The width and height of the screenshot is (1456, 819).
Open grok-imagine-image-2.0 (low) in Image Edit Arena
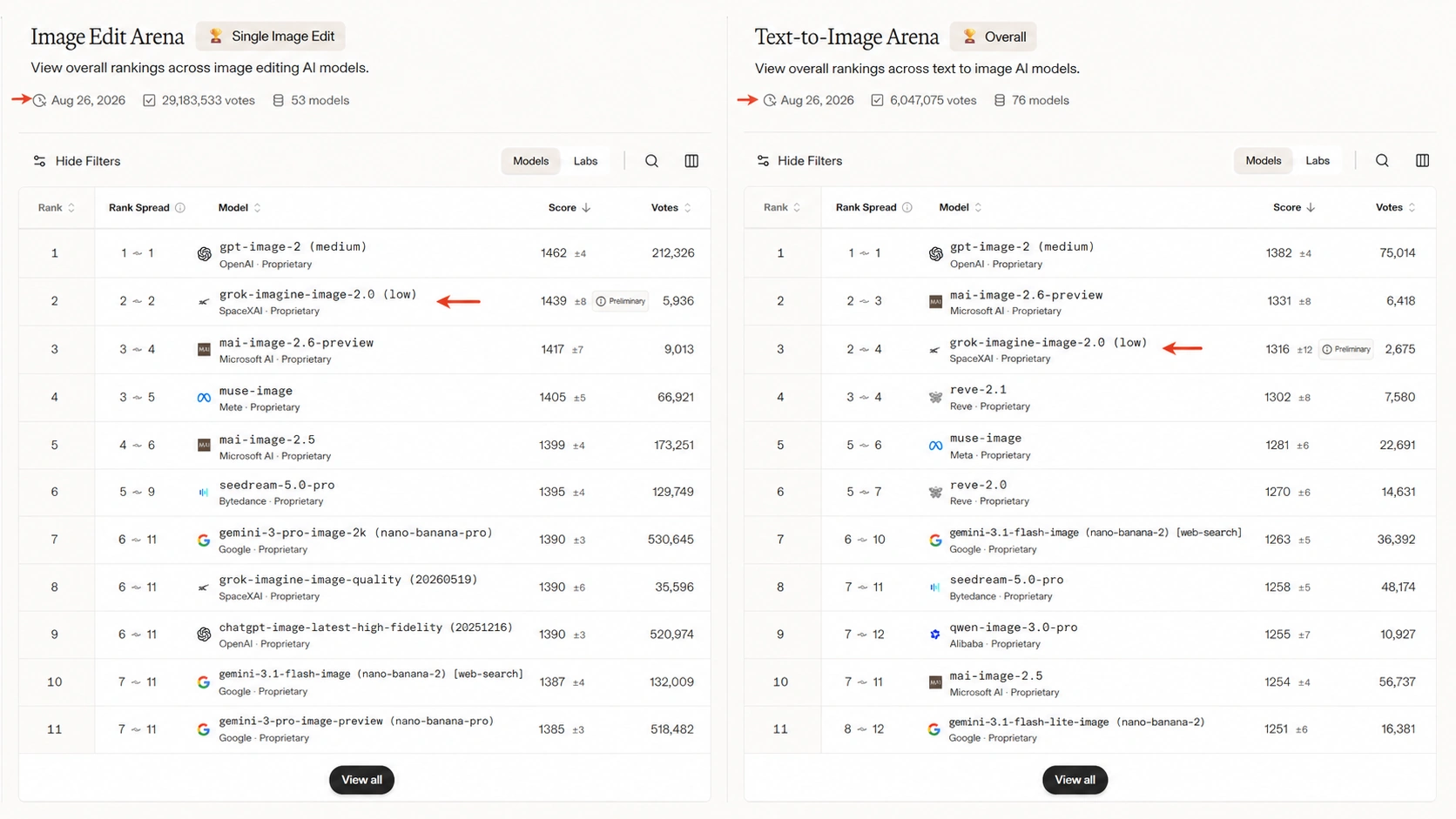click(318, 294)
